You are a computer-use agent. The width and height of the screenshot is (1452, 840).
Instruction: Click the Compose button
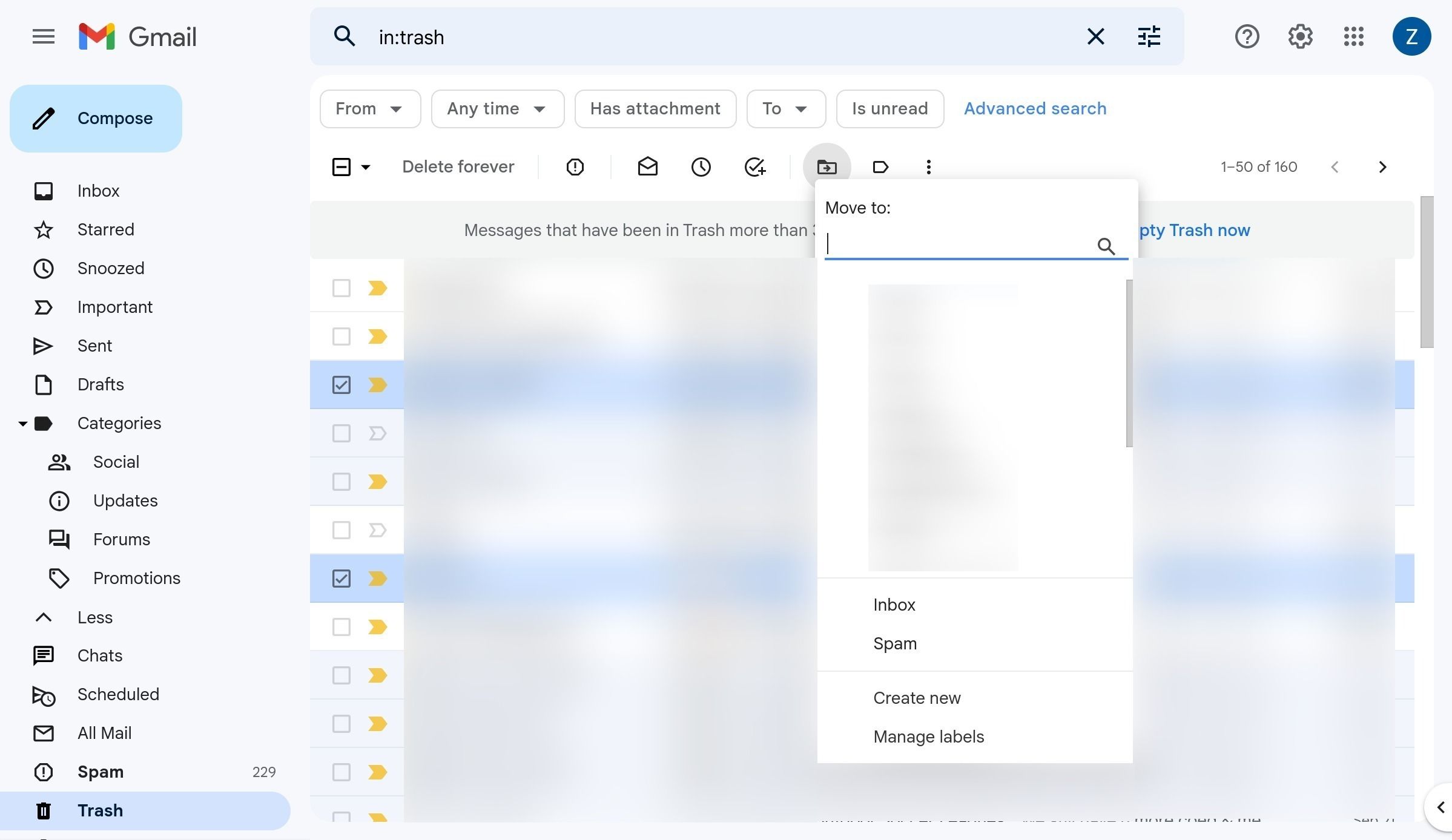(96, 118)
